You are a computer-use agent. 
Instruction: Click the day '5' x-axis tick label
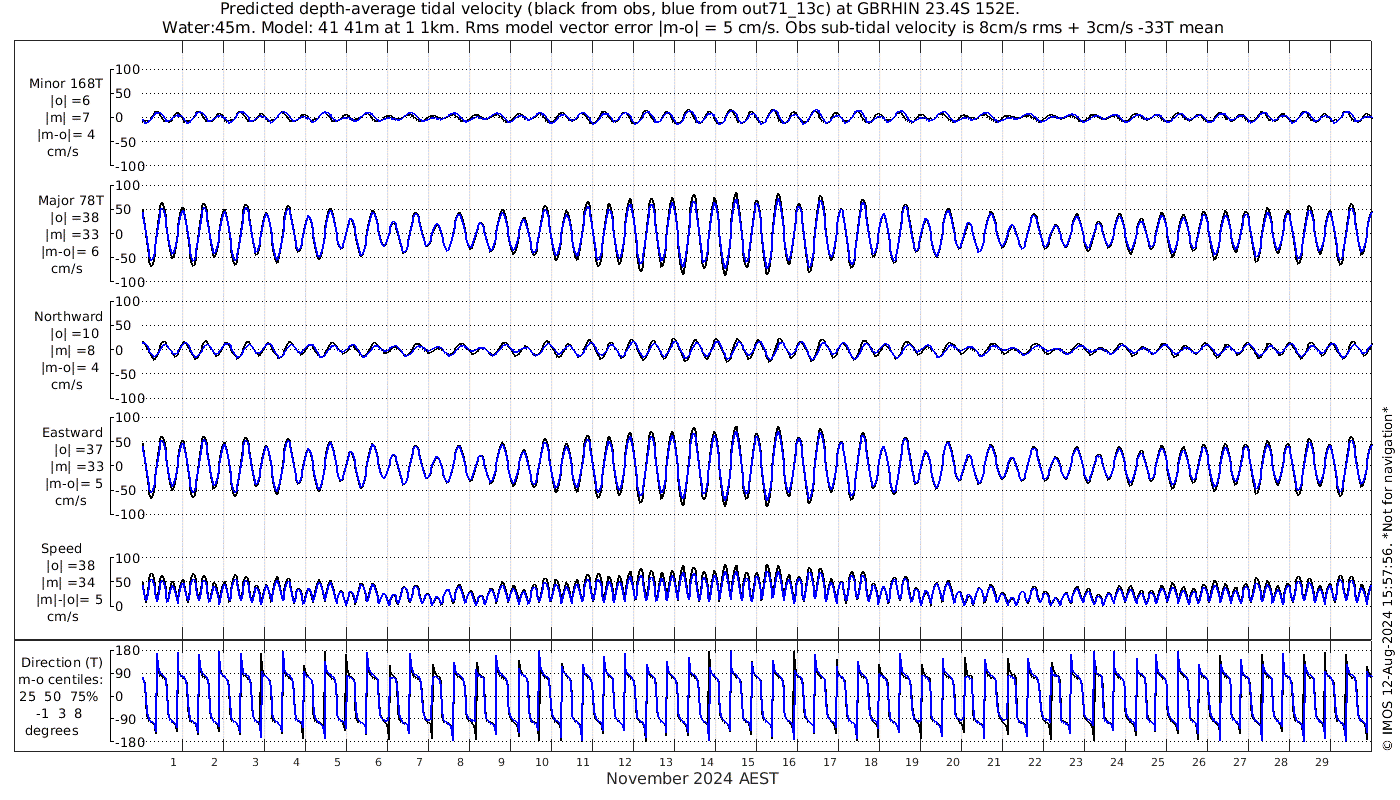coord(337,762)
